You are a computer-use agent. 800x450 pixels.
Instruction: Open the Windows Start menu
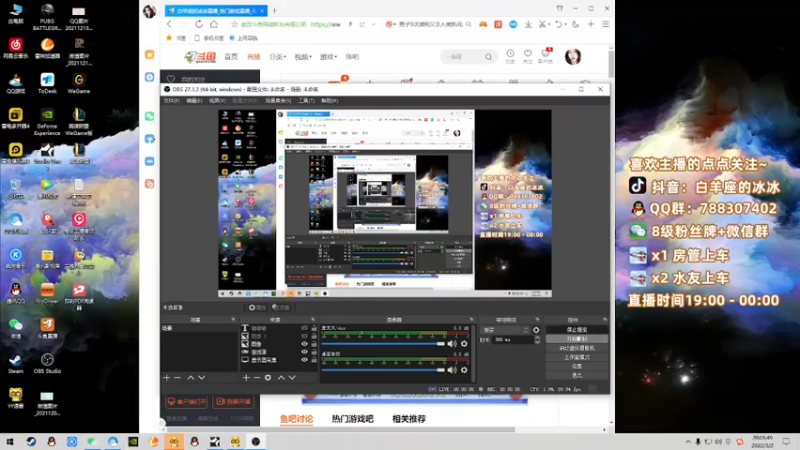10,442
